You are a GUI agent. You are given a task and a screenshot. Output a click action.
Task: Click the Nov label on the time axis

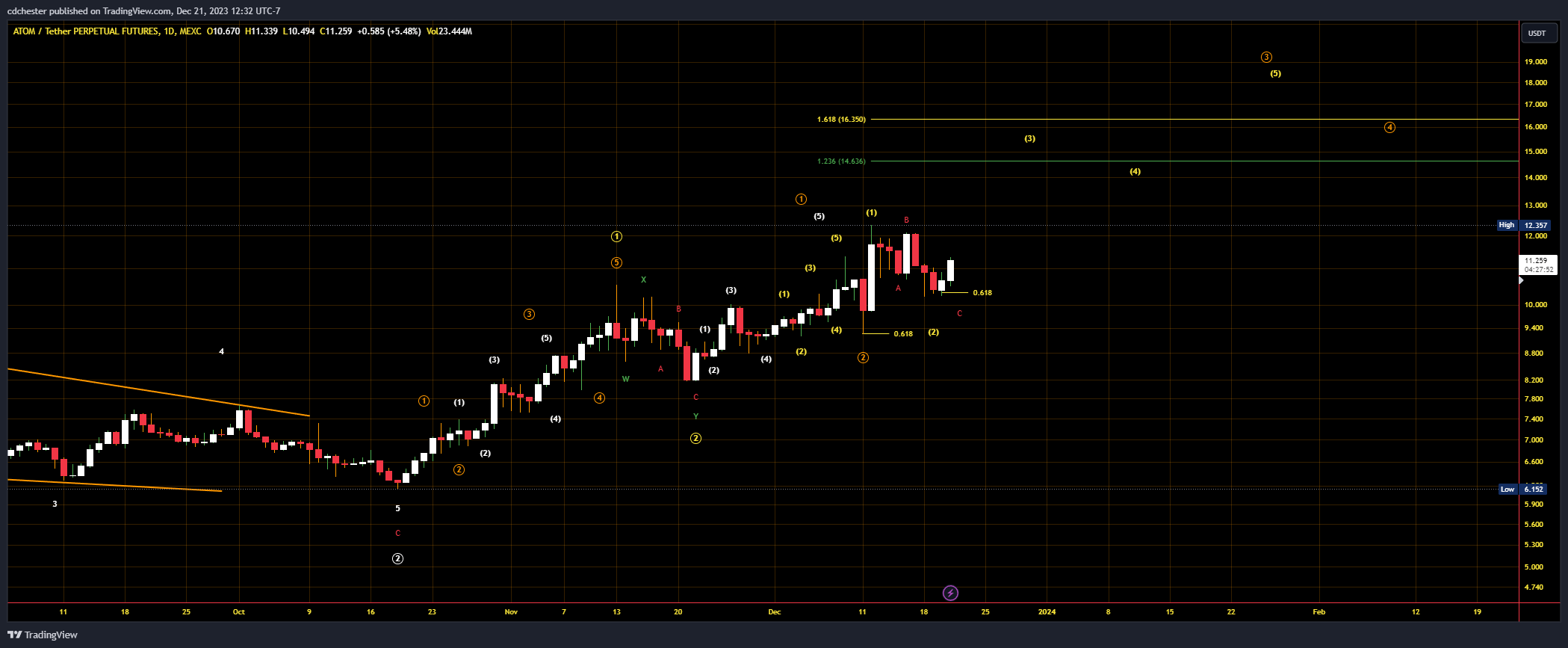511,612
